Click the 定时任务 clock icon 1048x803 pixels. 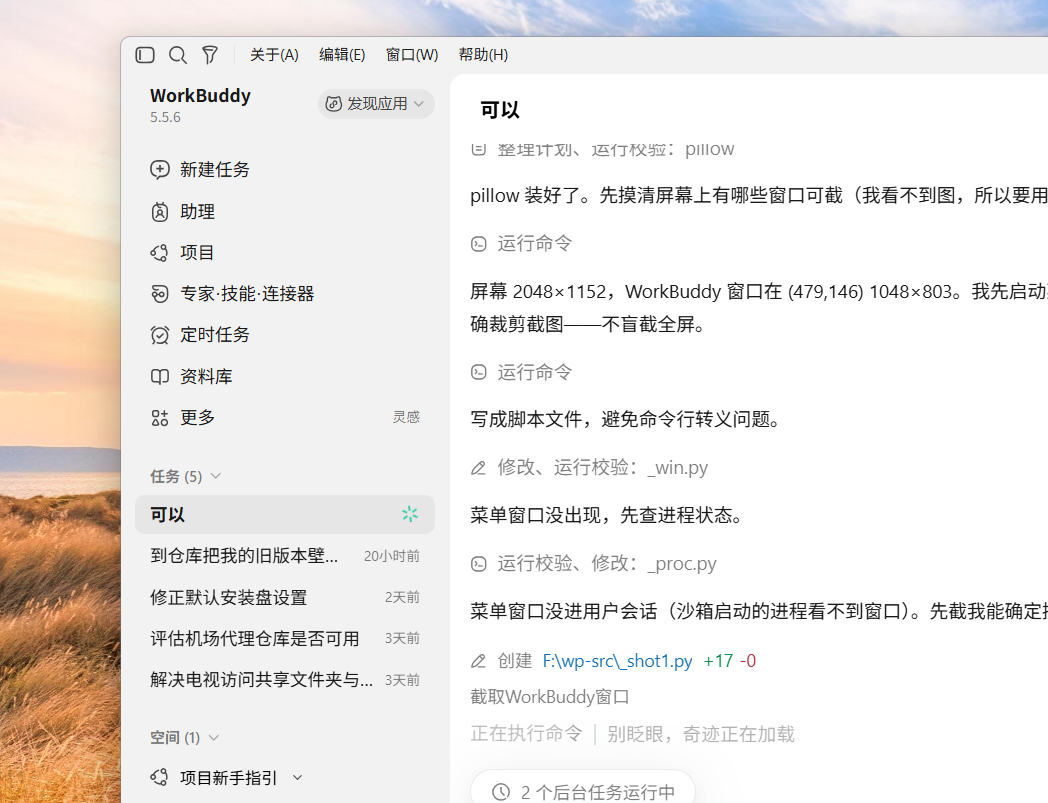point(160,335)
